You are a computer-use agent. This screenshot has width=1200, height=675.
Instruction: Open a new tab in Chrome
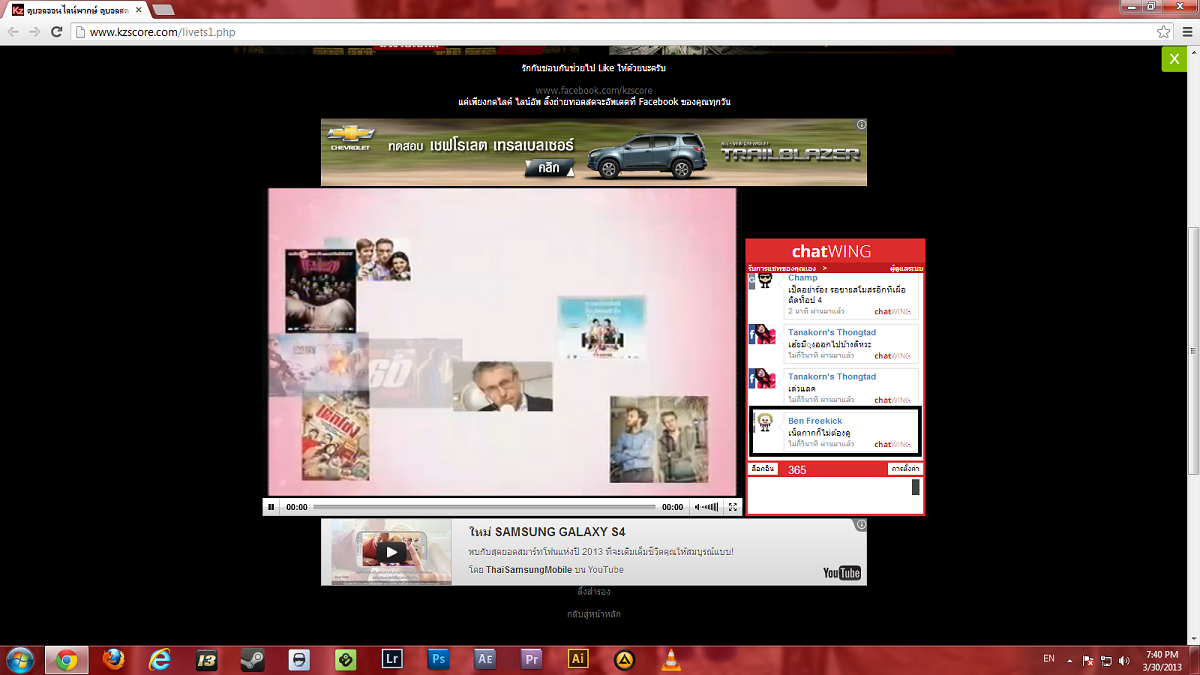pos(163,10)
